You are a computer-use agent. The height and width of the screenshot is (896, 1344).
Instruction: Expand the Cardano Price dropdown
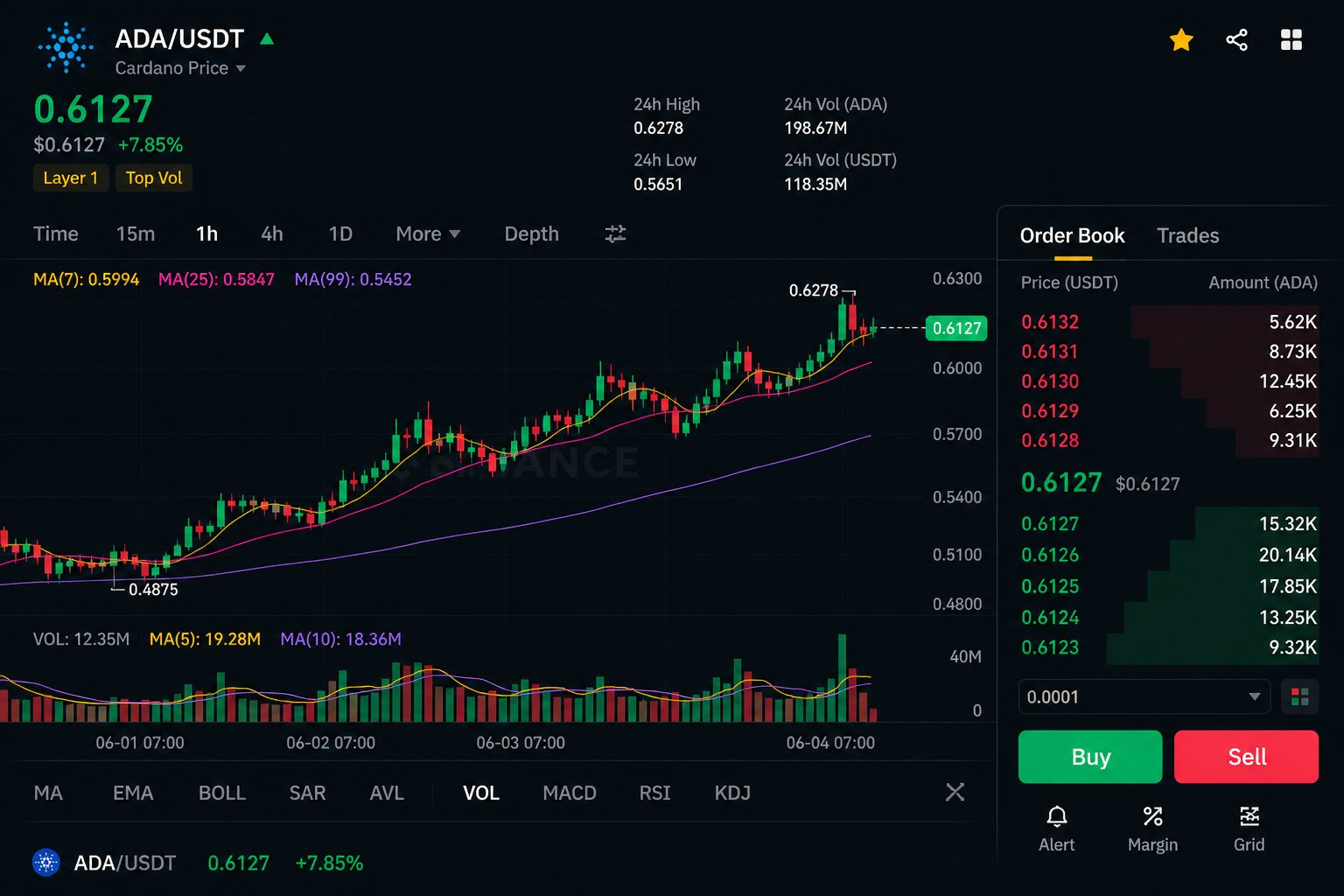[180, 68]
